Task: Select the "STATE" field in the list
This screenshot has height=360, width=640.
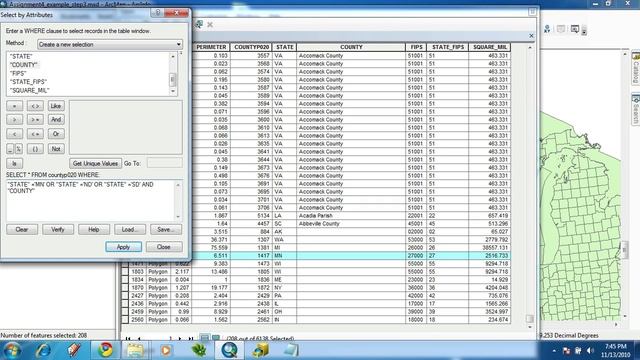Action: [x=21, y=56]
